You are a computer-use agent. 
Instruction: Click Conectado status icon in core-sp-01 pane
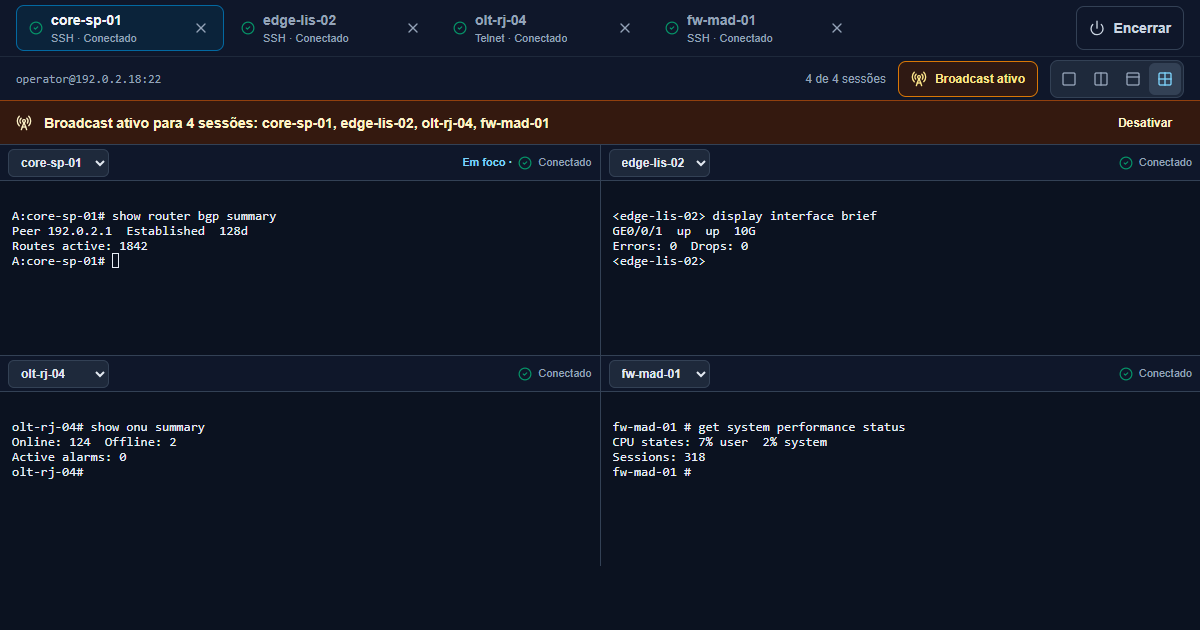tap(525, 162)
